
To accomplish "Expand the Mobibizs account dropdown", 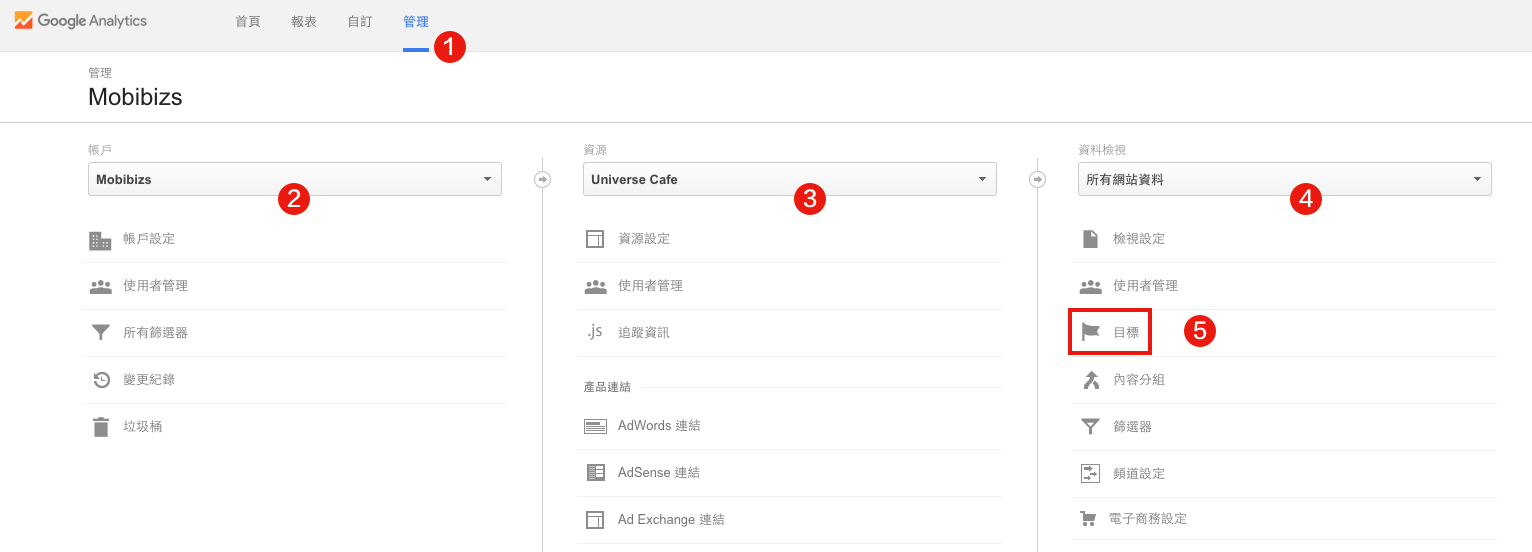I will click(295, 180).
